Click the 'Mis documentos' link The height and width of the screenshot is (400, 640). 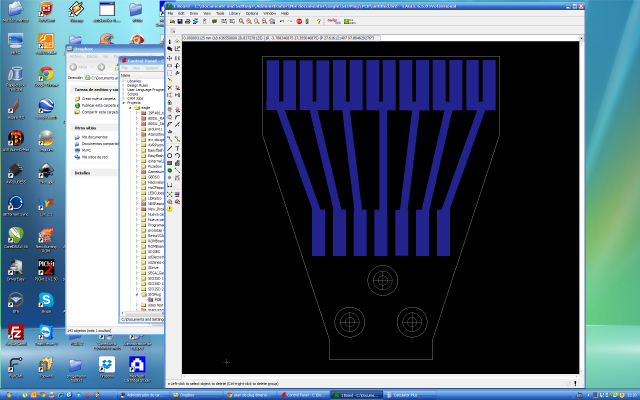(x=94, y=137)
